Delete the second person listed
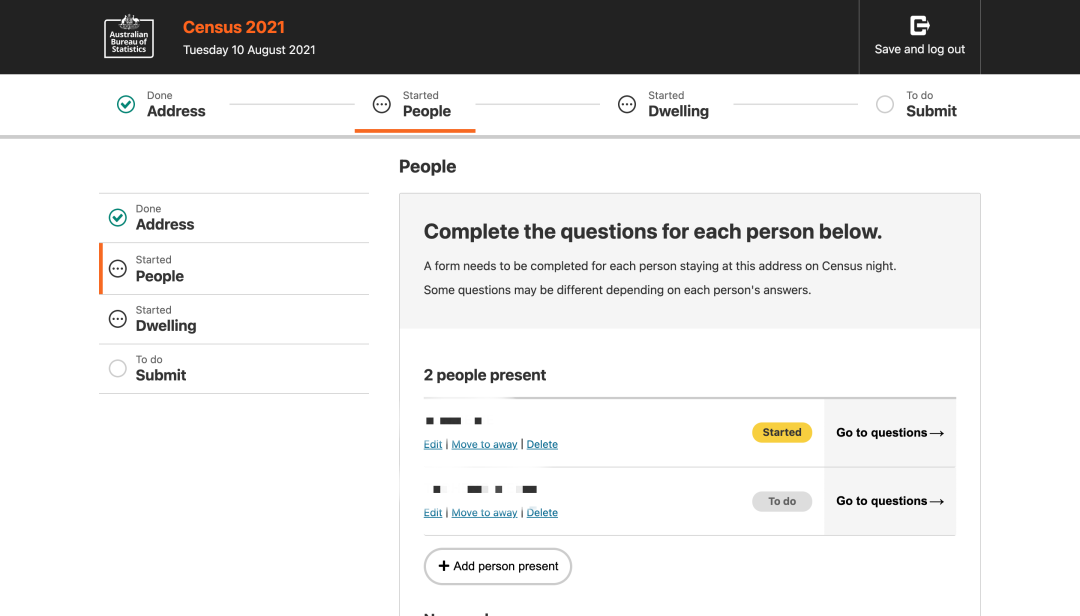The height and width of the screenshot is (616, 1080). [x=542, y=513]
